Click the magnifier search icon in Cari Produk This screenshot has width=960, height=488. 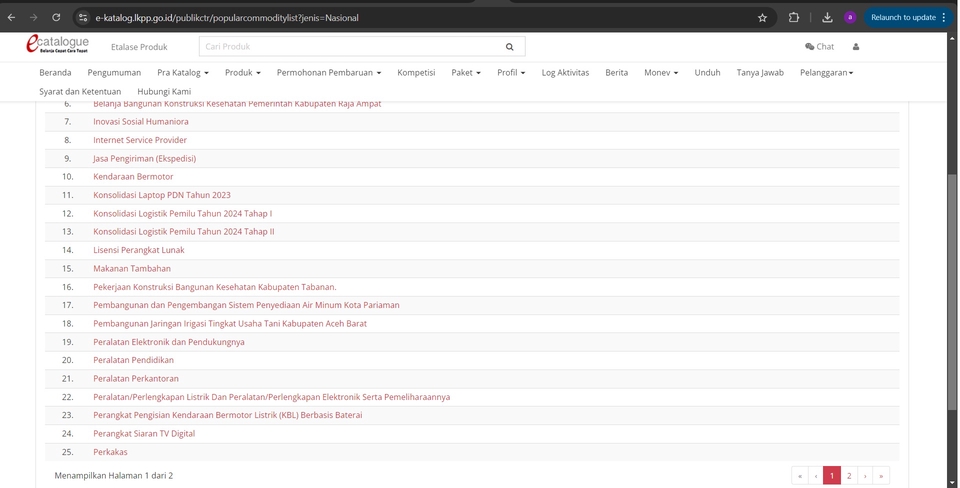(x=509, y=47)
